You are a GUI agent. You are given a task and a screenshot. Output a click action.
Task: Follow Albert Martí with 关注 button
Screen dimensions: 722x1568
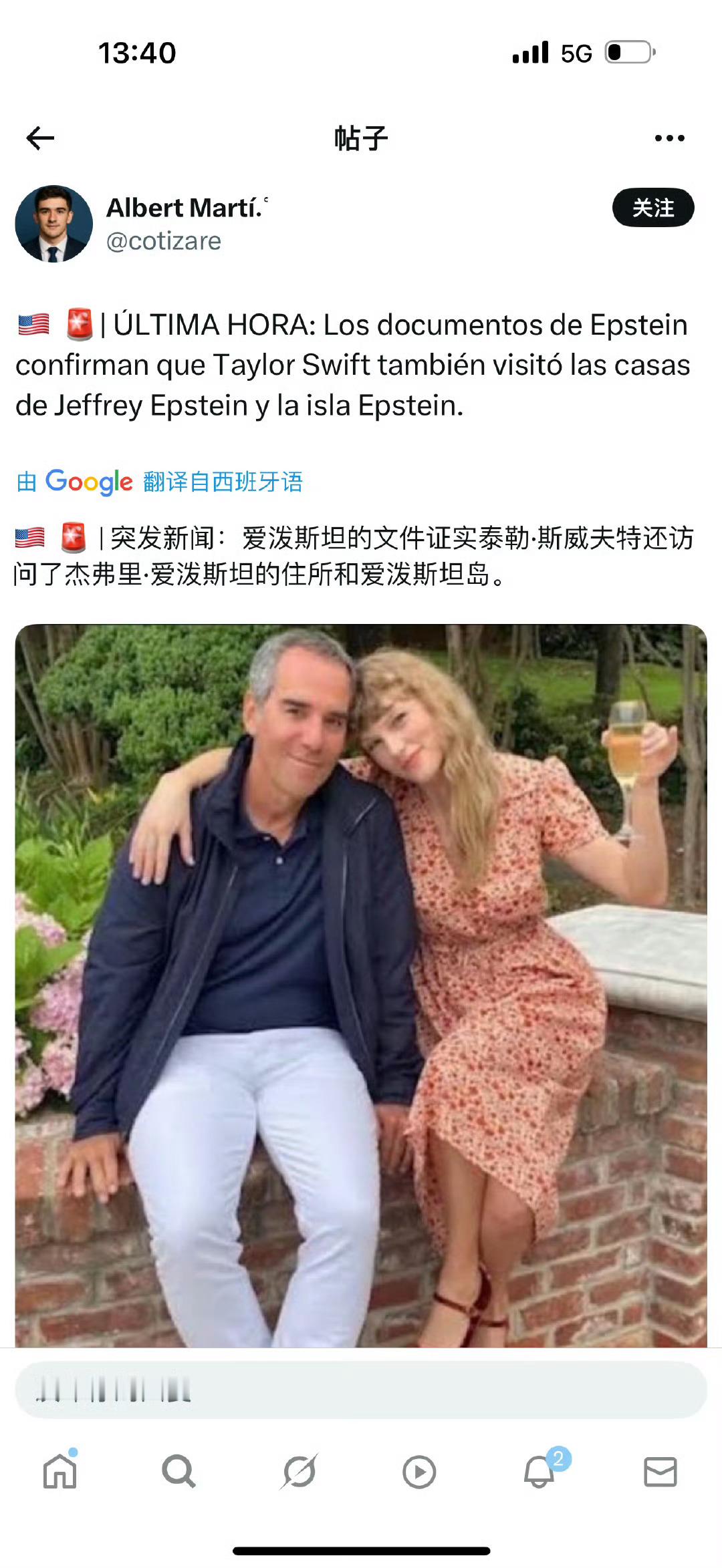pos(653,208)
